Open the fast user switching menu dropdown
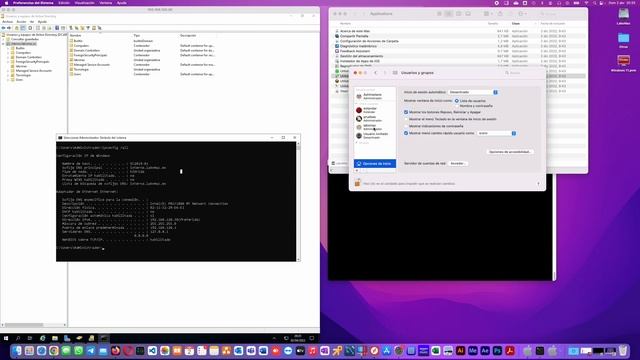This screenshot has width=640, height=360. click(497, 133)
